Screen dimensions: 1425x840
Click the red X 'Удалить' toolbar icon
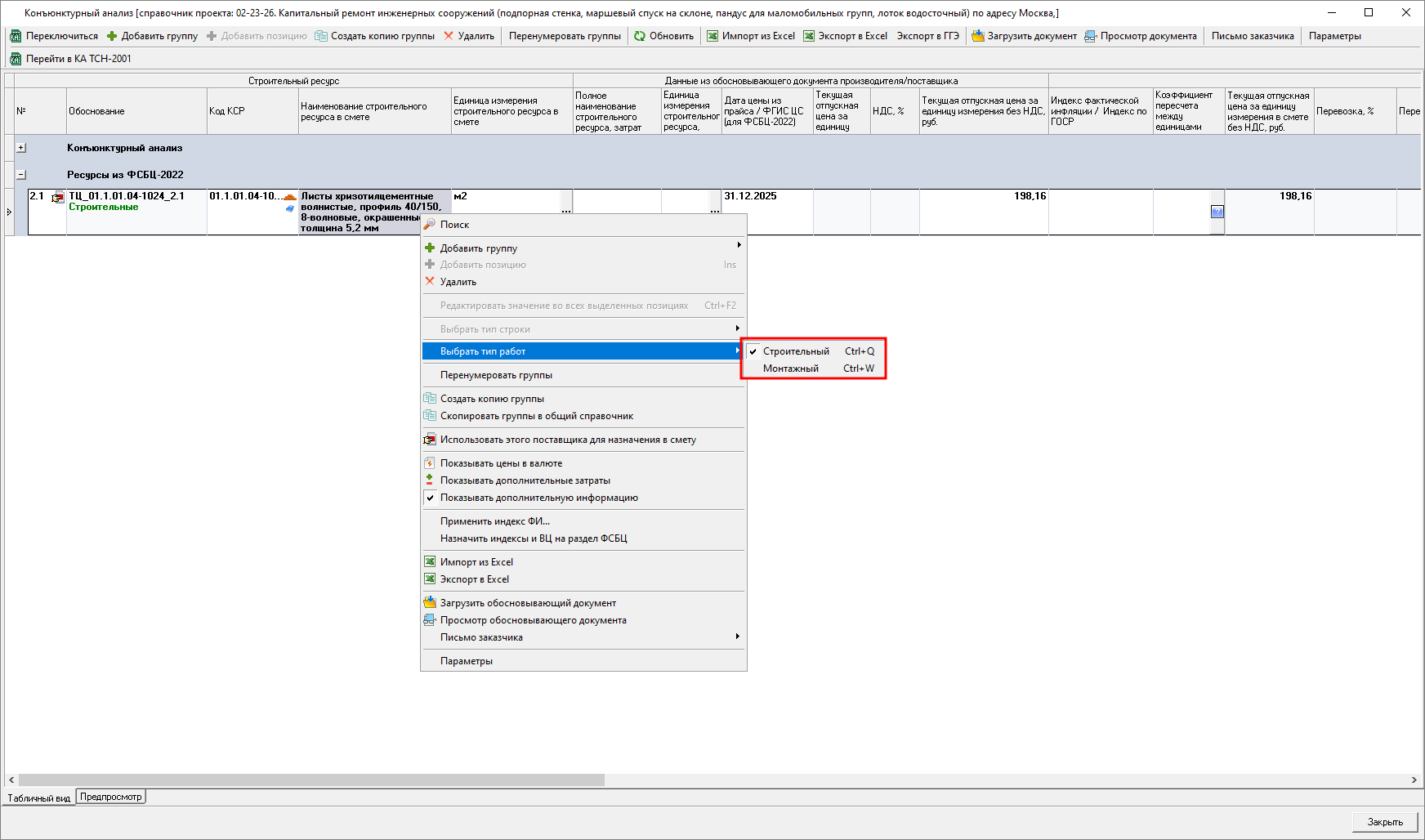[x=449, y=36]
